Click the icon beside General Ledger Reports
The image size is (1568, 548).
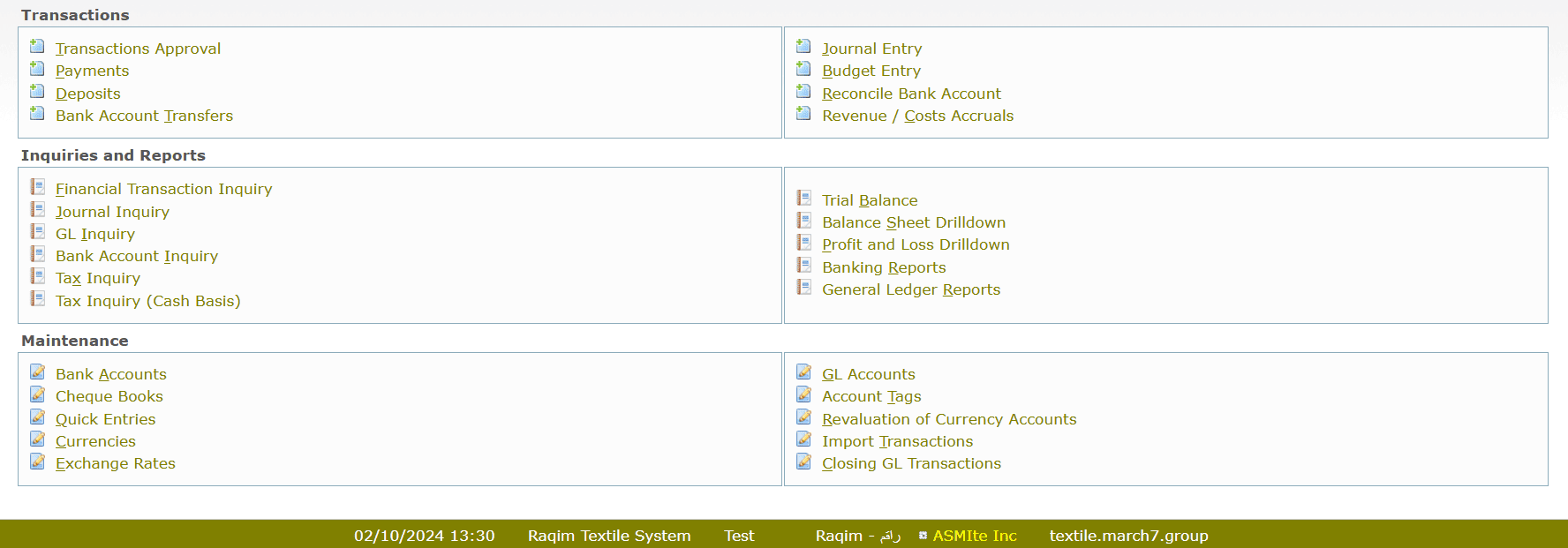click(803, 288)
